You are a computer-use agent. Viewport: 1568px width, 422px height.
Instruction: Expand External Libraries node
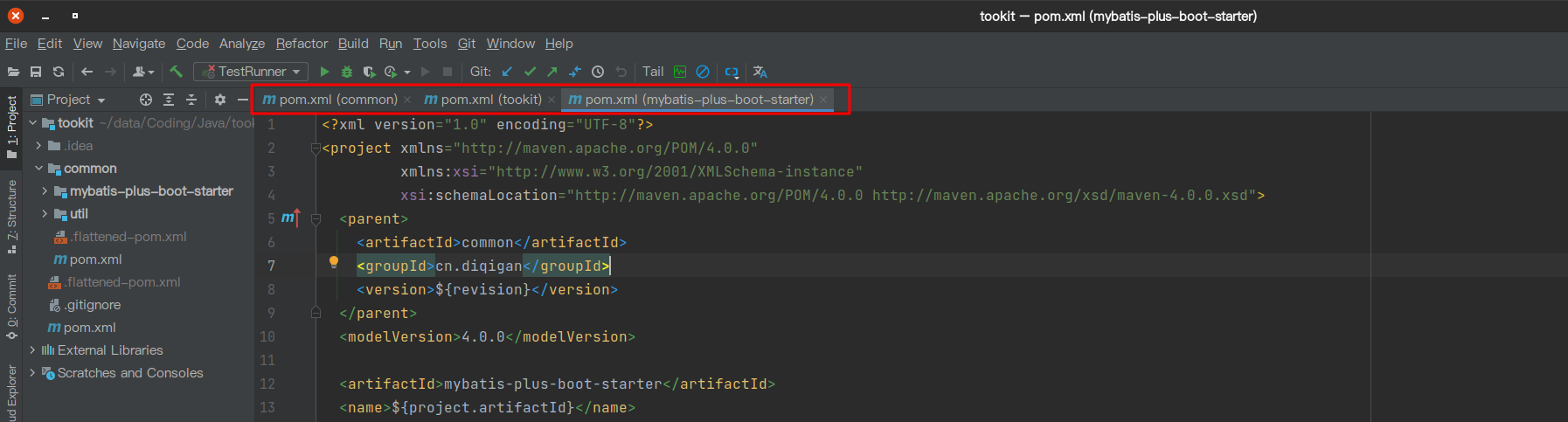(x=33, y=350)
